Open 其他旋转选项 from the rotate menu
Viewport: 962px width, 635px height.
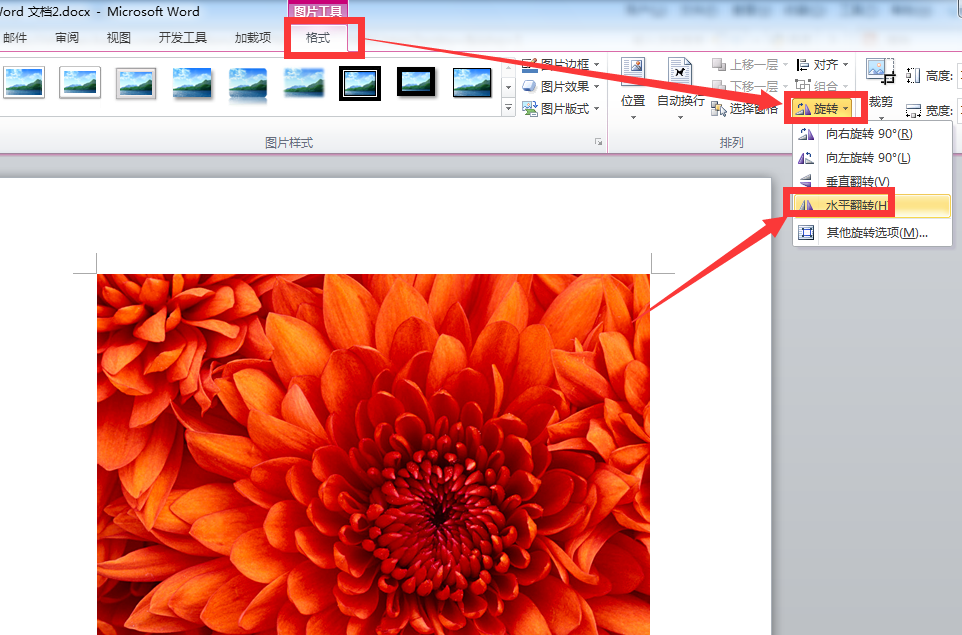pos(872,233)
